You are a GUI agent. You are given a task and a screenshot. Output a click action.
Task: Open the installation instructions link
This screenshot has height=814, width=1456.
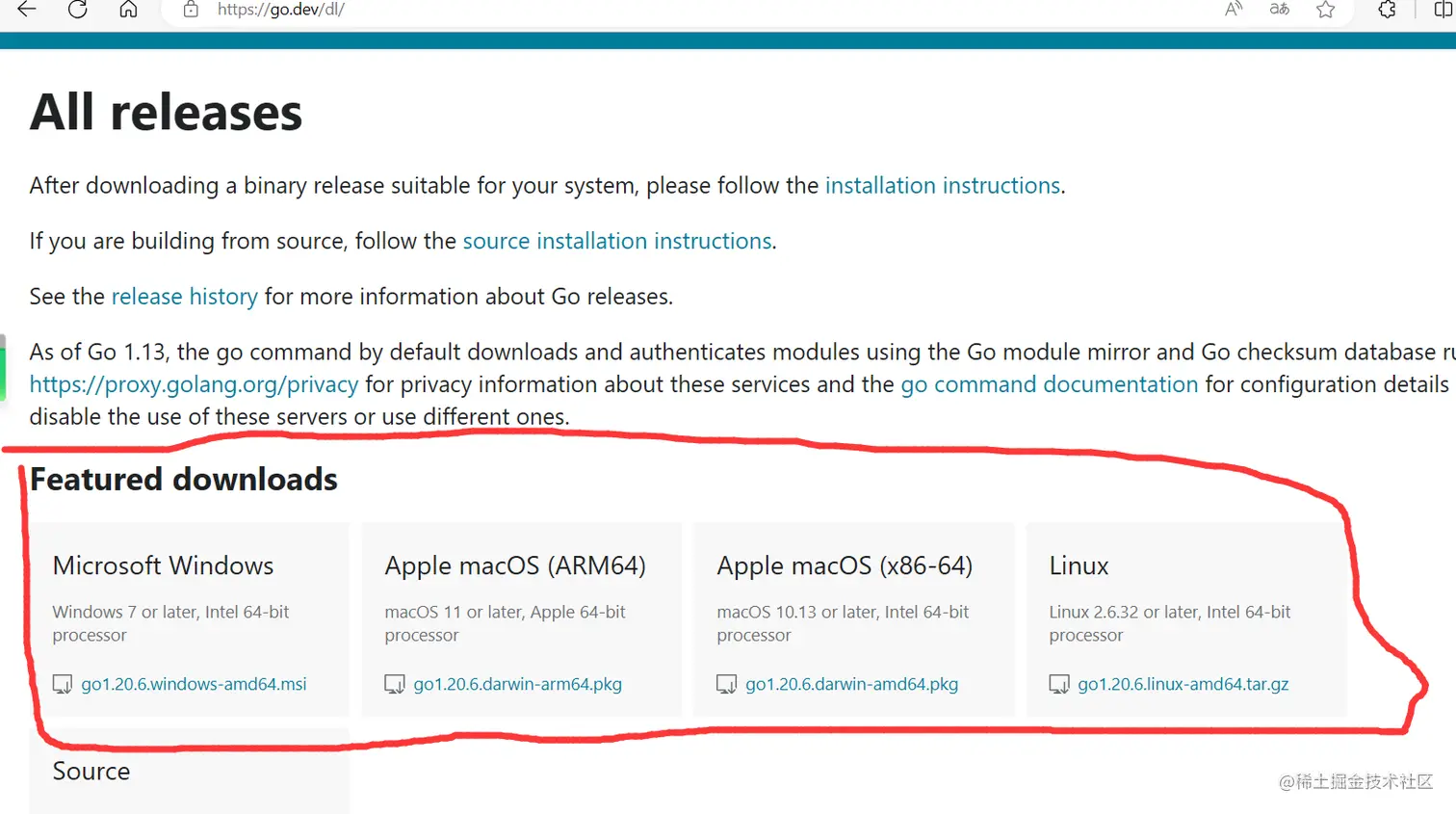pos(943,185)
